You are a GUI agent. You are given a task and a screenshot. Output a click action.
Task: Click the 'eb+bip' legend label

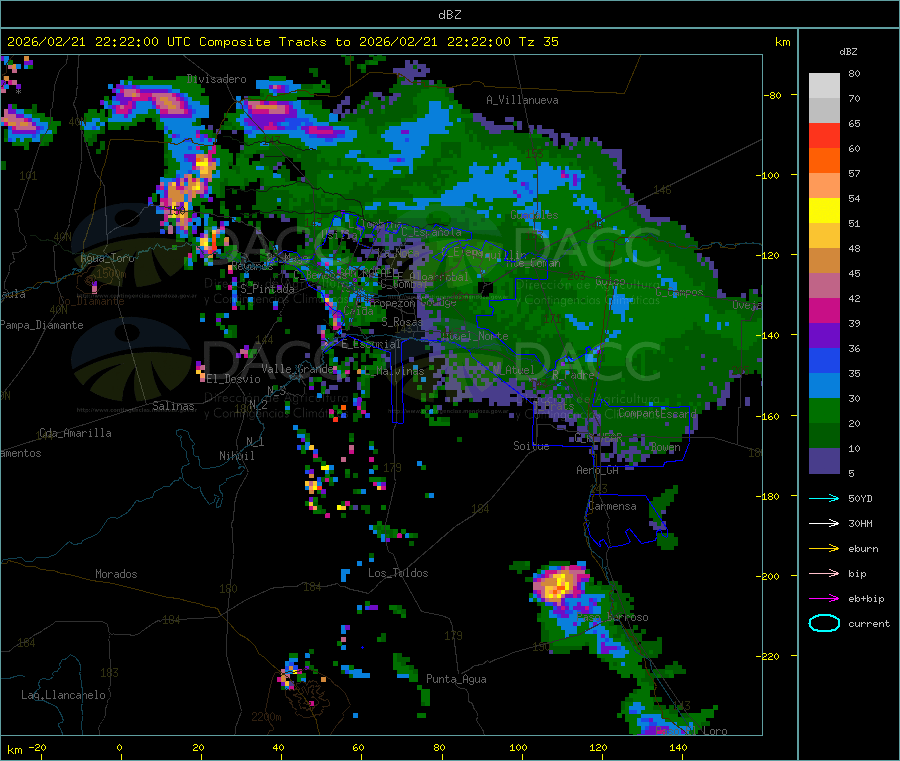point(866,599)
